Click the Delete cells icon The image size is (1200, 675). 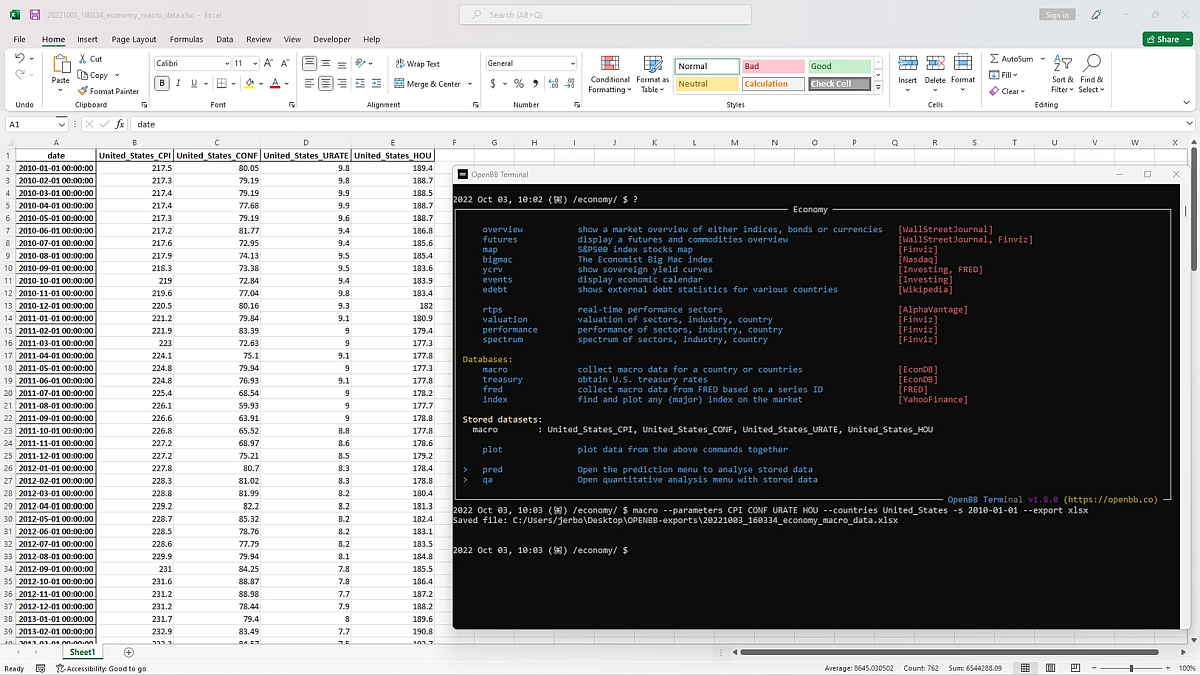(935, 63)
